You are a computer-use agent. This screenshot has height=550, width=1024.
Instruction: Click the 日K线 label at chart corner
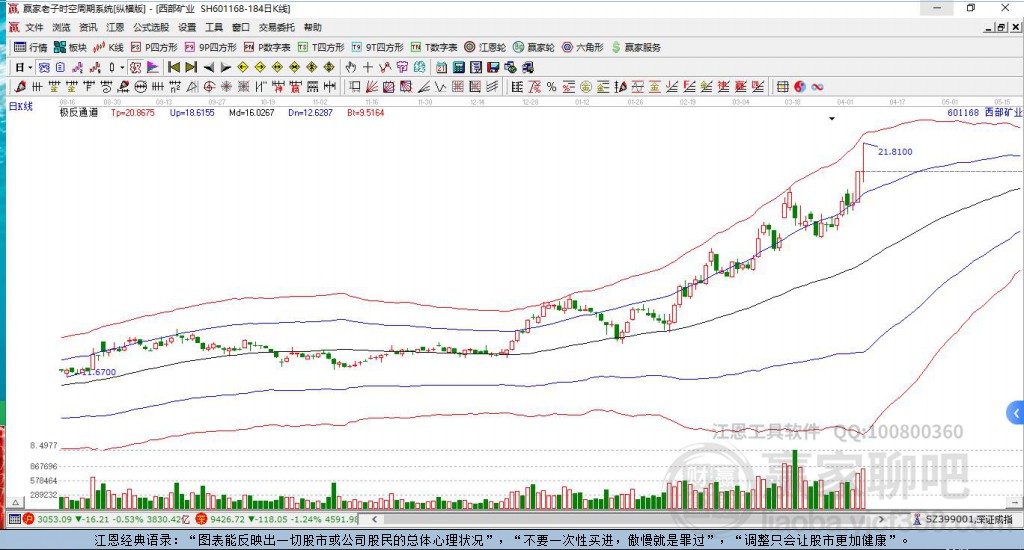point(20,106)
